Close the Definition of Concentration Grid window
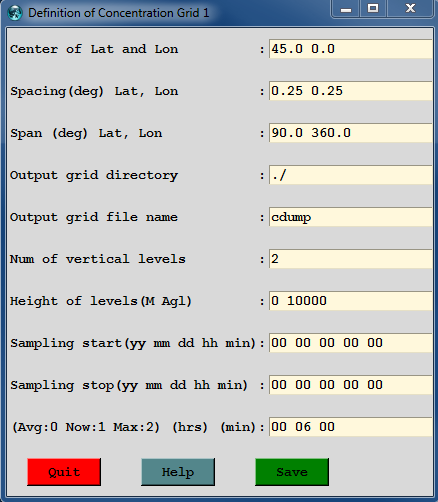 pyautogui.click(x=410, y=9)
